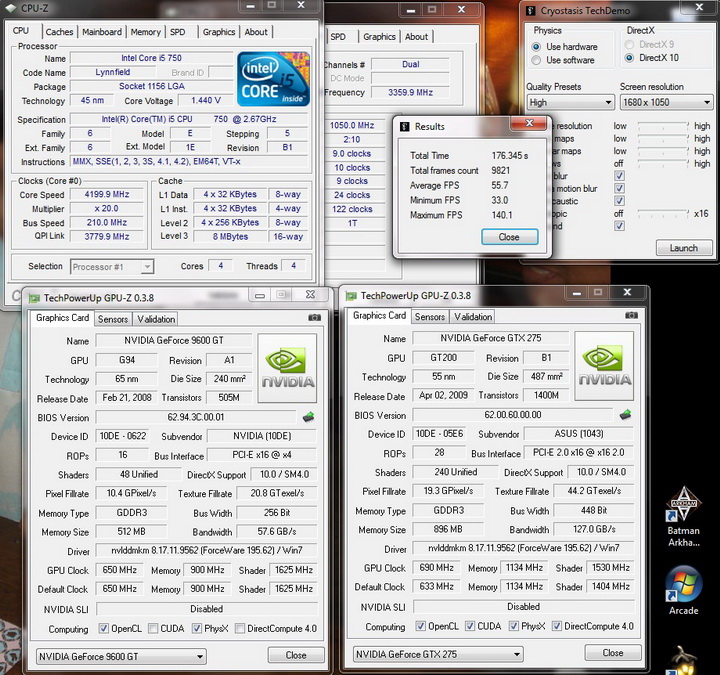Click anisotropic slider ending at x16
The width and height of the screenshot is (720, 675).
click(663, 214)
